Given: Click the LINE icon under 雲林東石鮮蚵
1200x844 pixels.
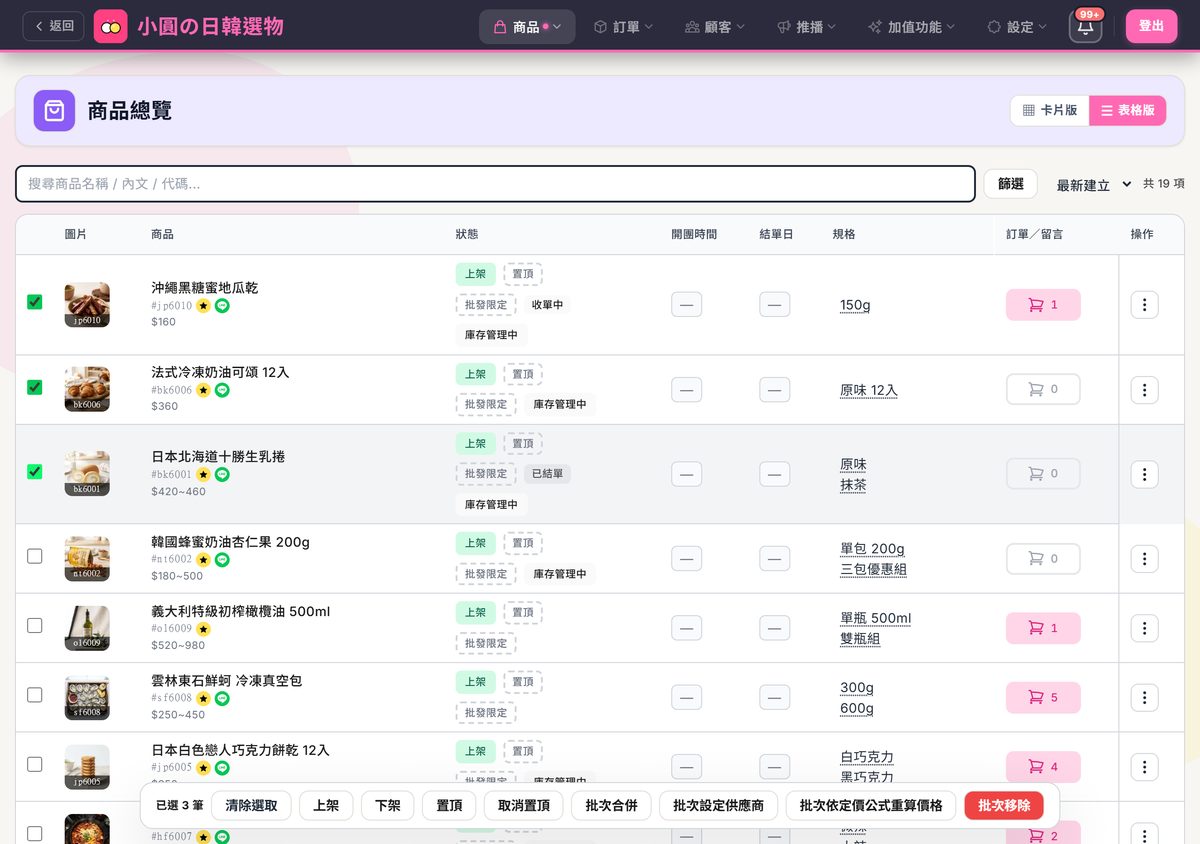Looking at the screenshot, I should click(222, 698).
